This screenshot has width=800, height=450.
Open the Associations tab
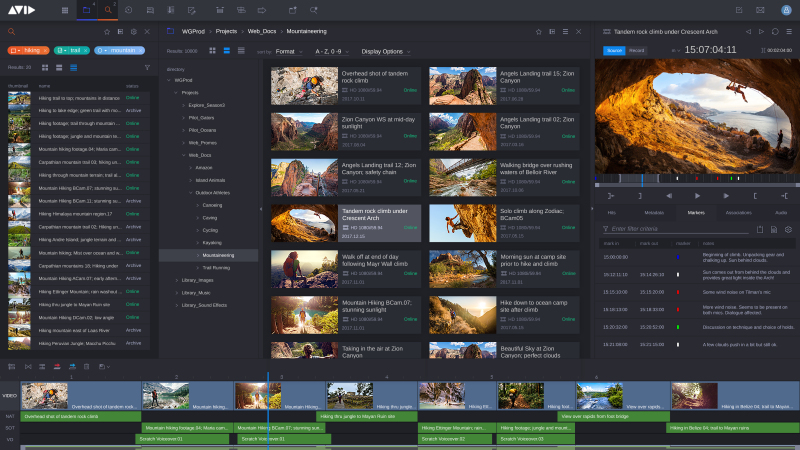[x=738, y=213]
